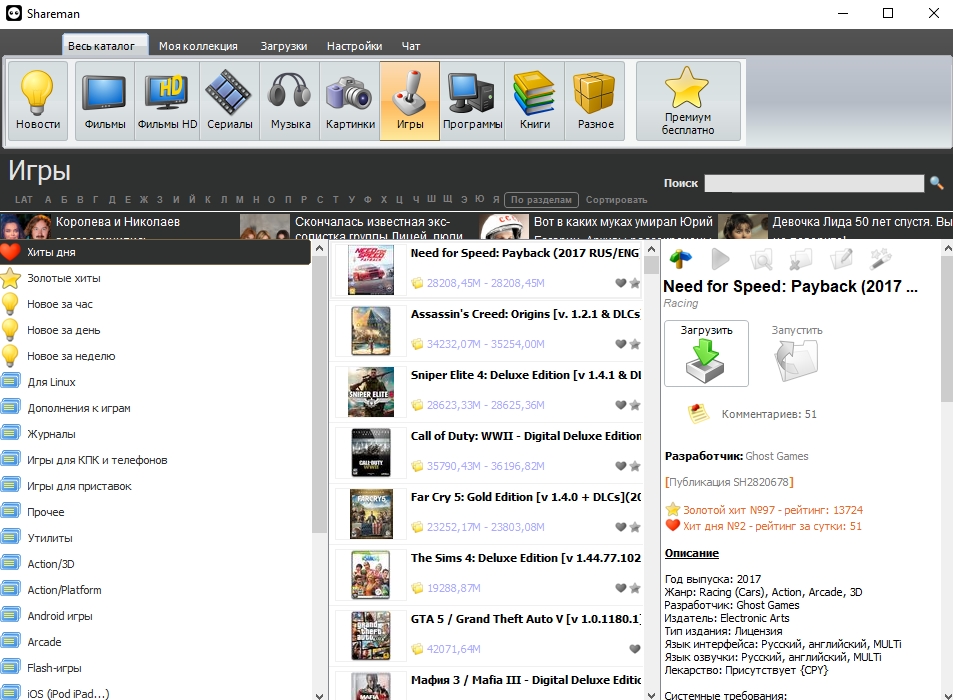Viewport: 953px width, 700px height.
Task: Open the Программы computer category
Action: 472,101
